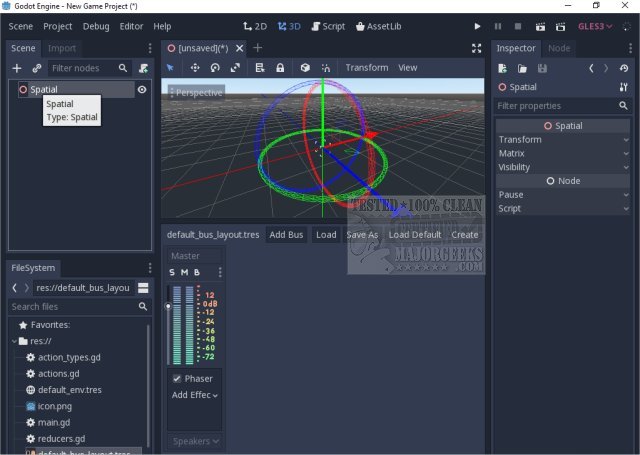The image size is (640, 455).
Task: Switch to the Node tab
Action: point(559,48)
